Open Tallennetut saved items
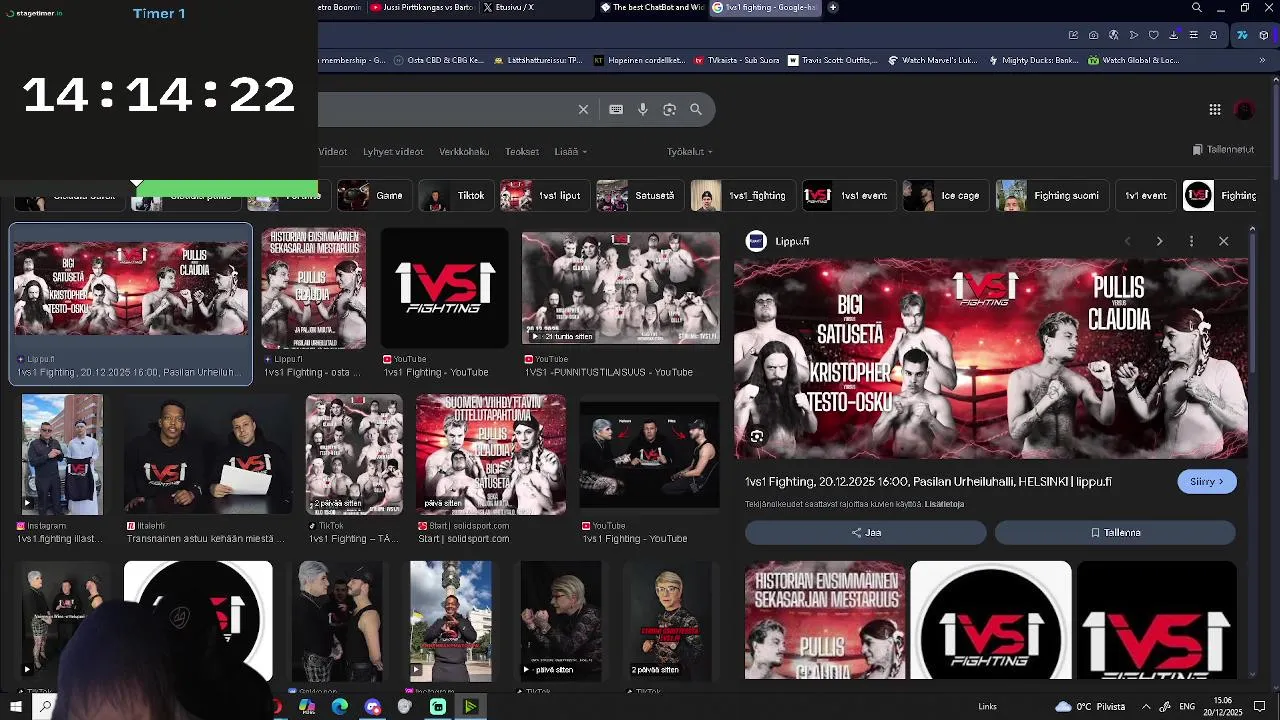The image size is (1280, 720). tap(1223, 149)
